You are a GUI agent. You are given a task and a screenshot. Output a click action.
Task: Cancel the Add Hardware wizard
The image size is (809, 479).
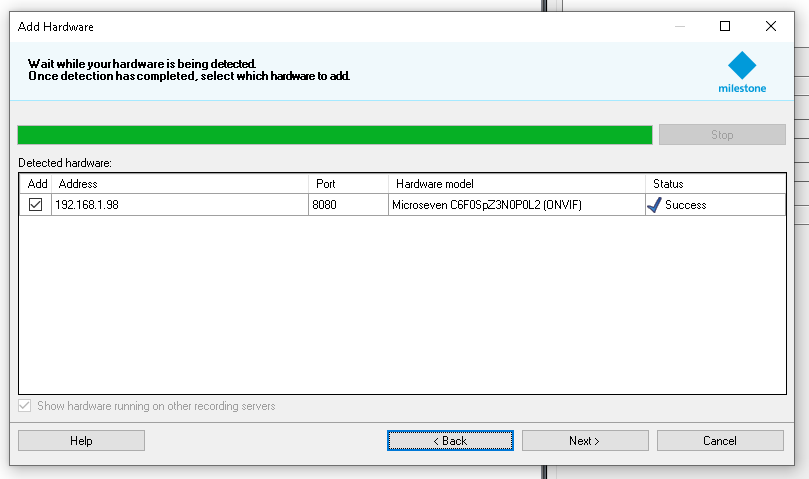click(719, 441)
